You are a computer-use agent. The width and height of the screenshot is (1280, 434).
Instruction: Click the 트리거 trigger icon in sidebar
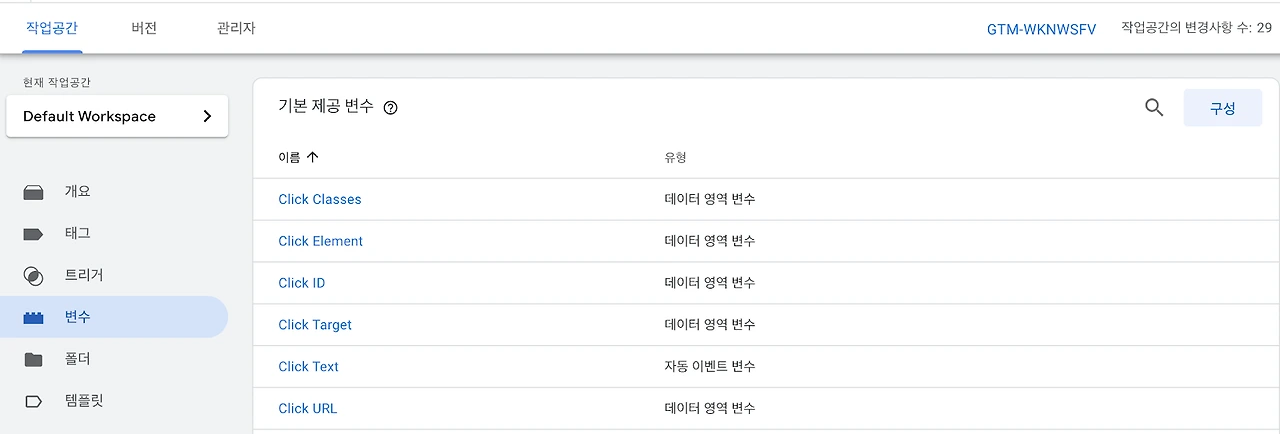click(x=33, y=276)
